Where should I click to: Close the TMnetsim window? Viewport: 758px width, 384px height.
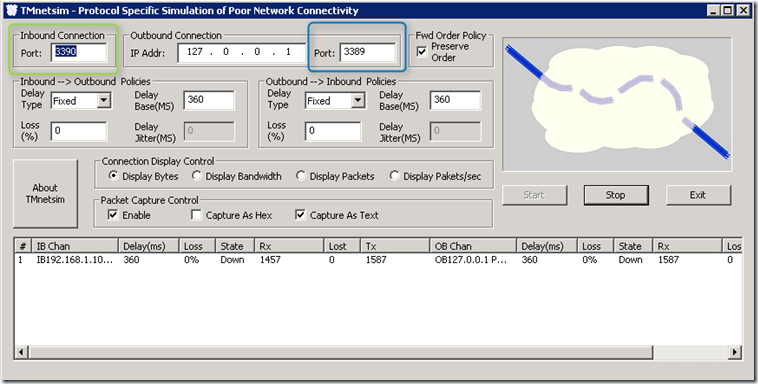(743, 10)
